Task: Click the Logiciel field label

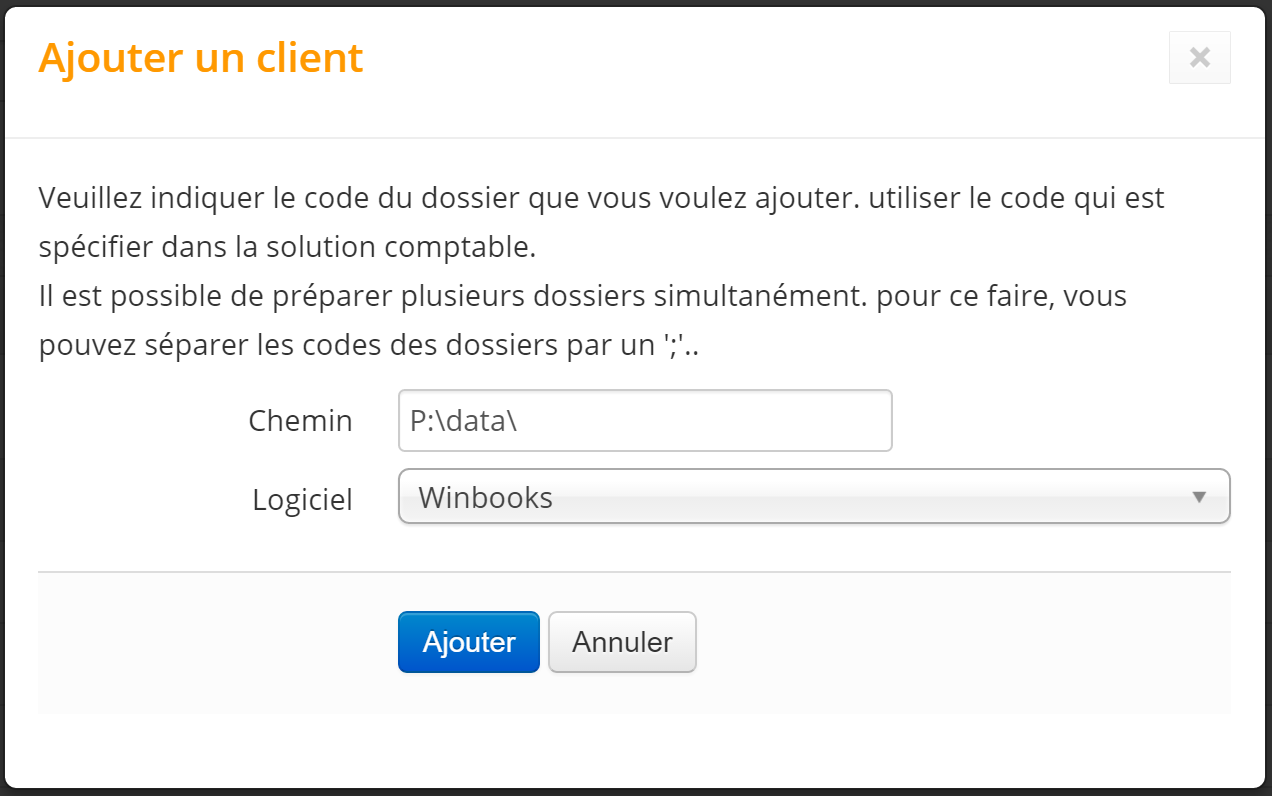Action: [302, 499]
